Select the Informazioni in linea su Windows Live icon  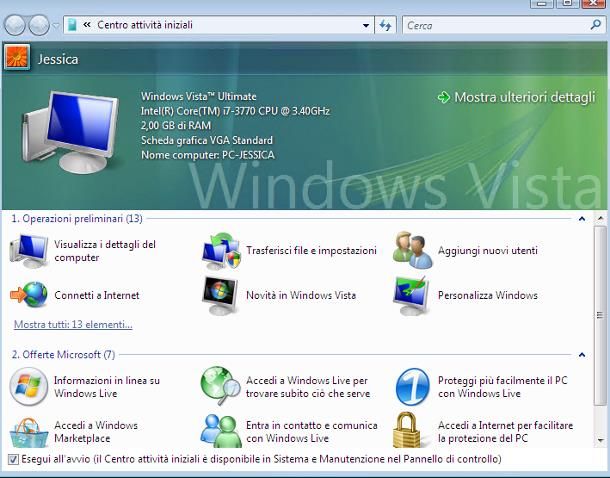point(29,386)
